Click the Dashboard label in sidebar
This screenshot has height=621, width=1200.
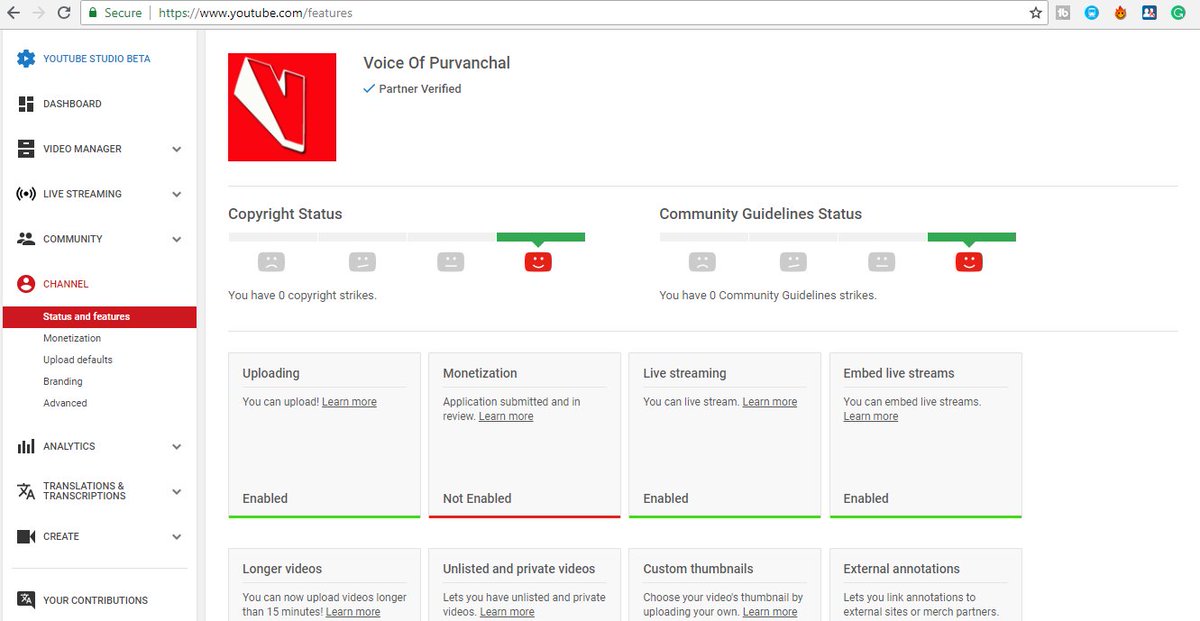72,104
